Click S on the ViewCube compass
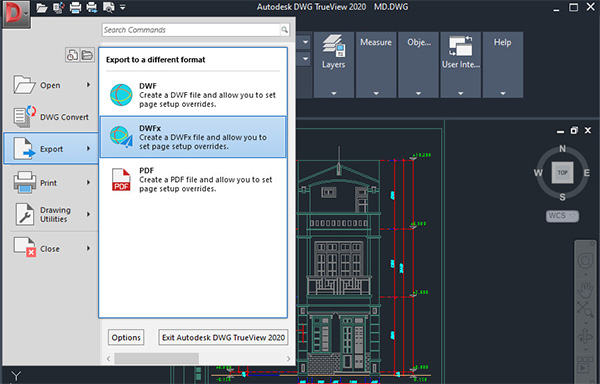The height and width of the screenshot is (384, 600). coord(562,197)
